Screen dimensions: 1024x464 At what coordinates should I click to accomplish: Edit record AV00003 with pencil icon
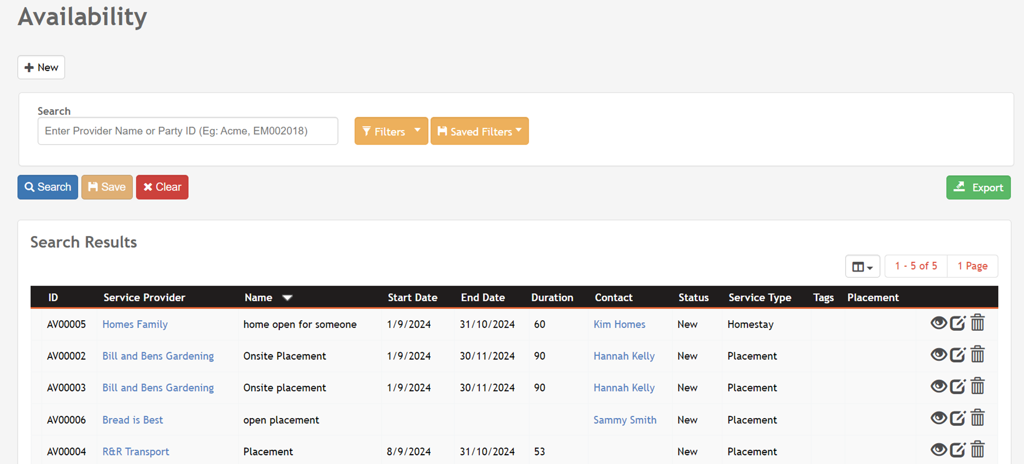coord(957,386)
